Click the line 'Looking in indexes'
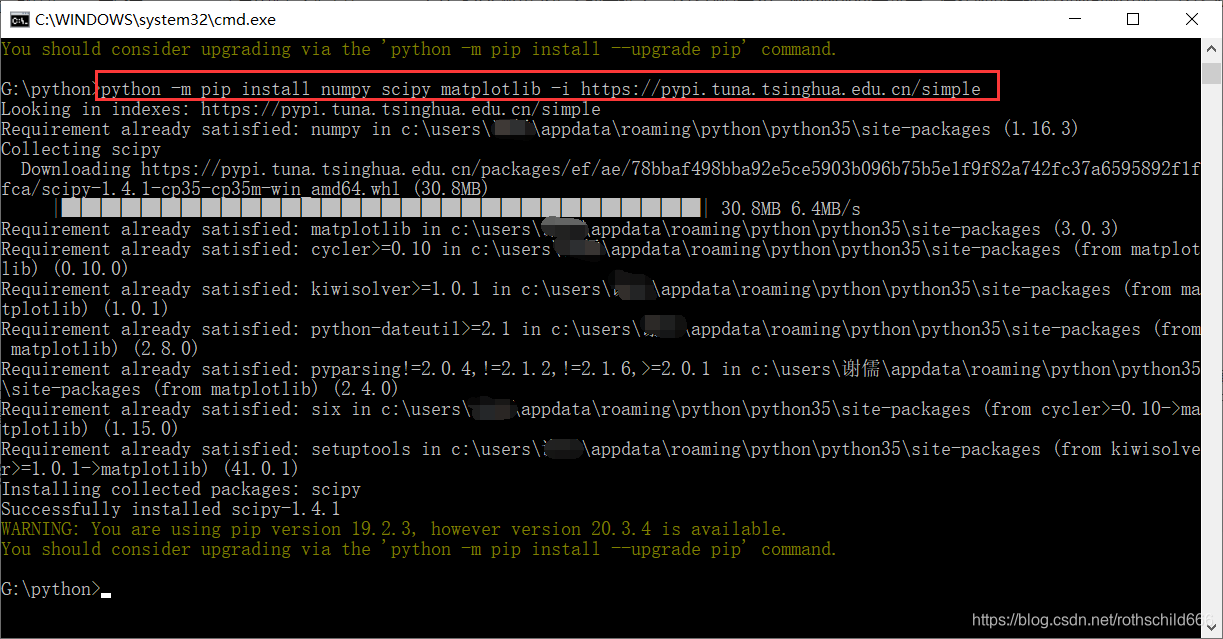This screenshot has height=639, width=1223. 301,109
